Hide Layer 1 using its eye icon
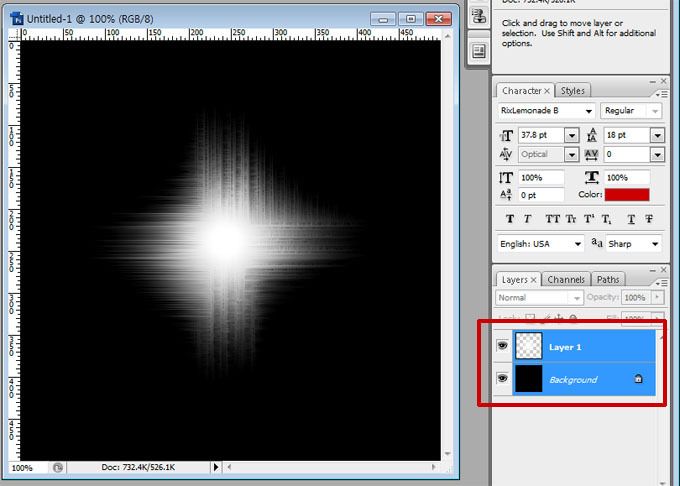The height and width of the screenshot is (486, 680). pos(502,346)
